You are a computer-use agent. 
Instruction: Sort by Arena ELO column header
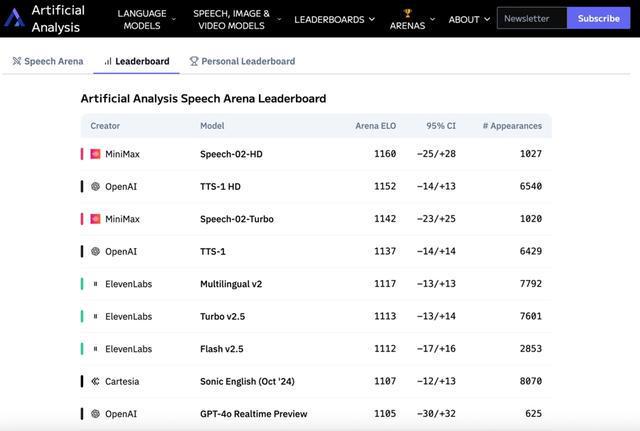[x=376, y=126]
